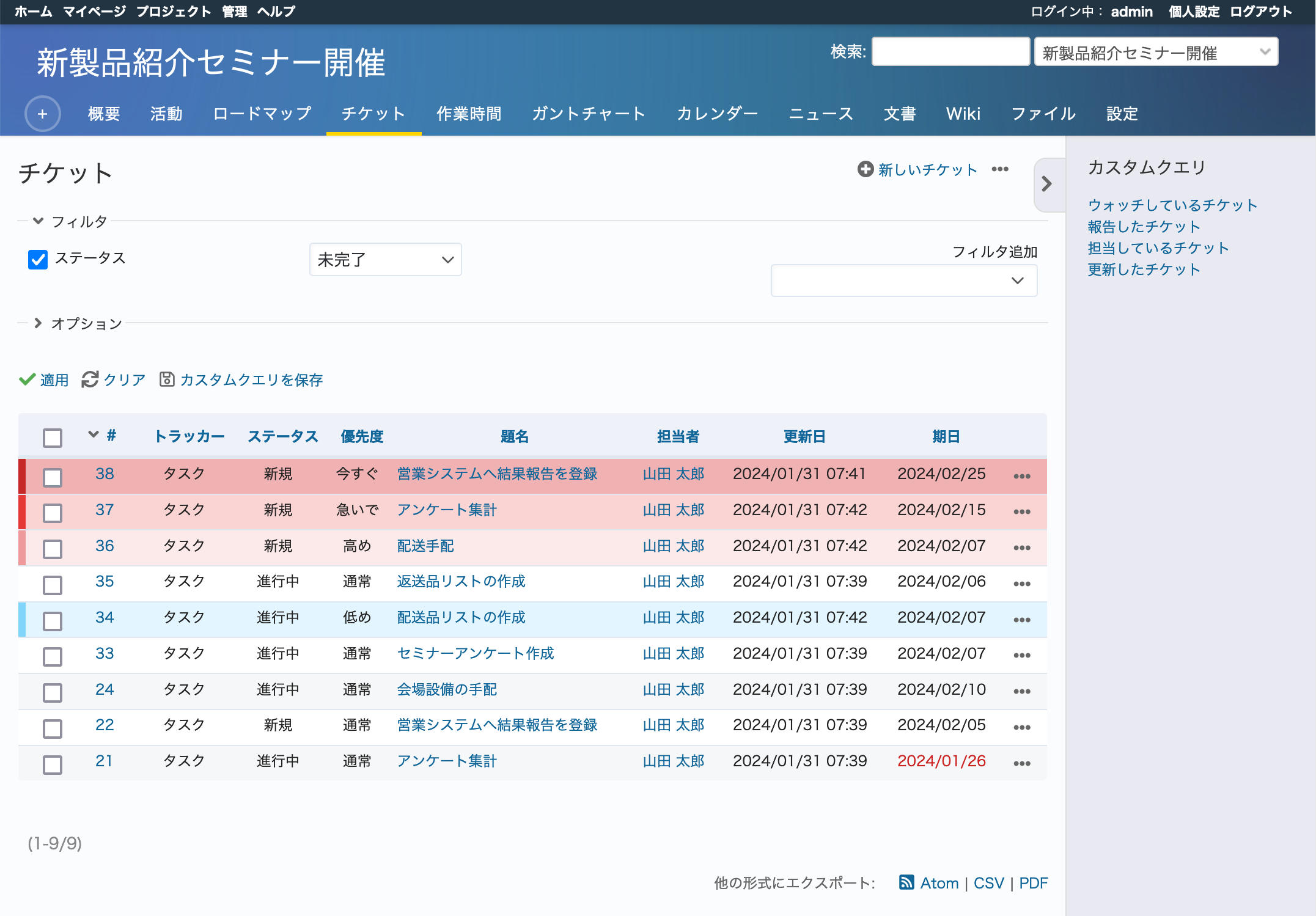Click マイページ in top menu

point(95,12)
